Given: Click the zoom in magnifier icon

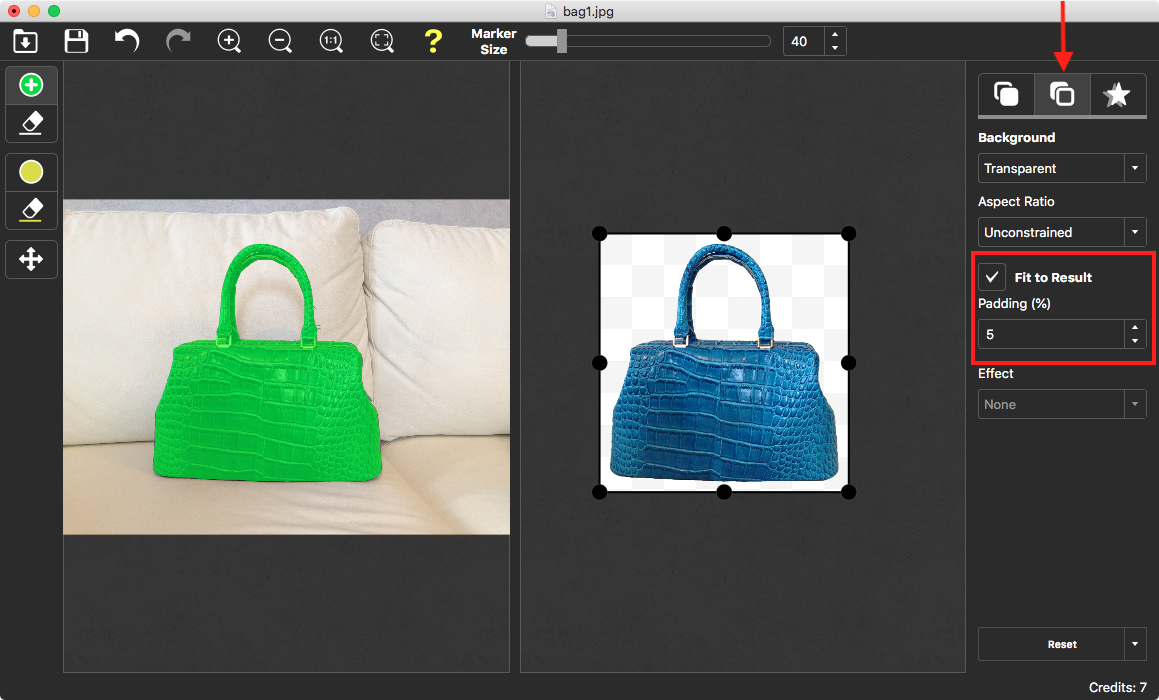Looking at the screenshot, I should 230,41.
